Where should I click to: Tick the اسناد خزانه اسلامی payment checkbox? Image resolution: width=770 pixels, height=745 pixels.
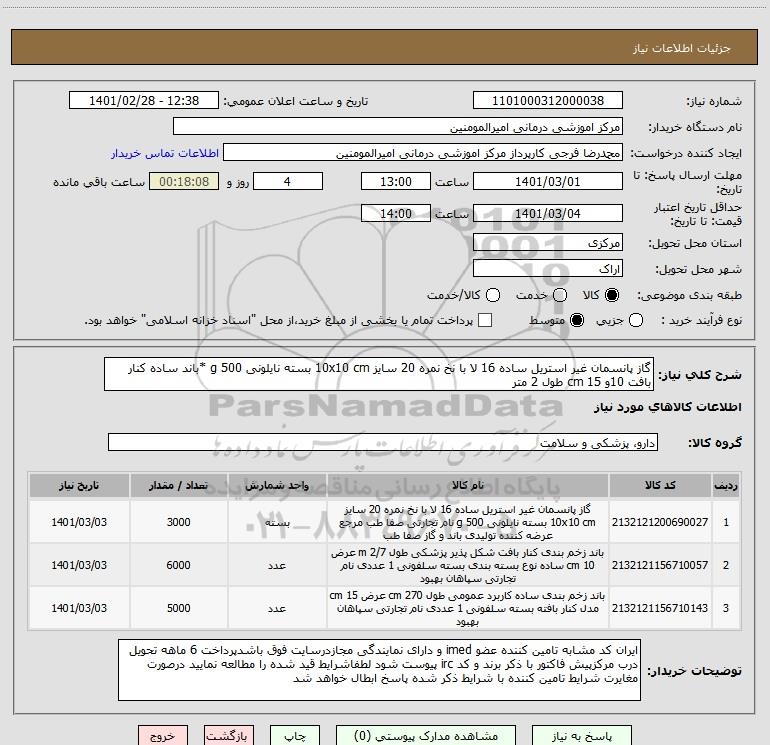click(485, 320)
